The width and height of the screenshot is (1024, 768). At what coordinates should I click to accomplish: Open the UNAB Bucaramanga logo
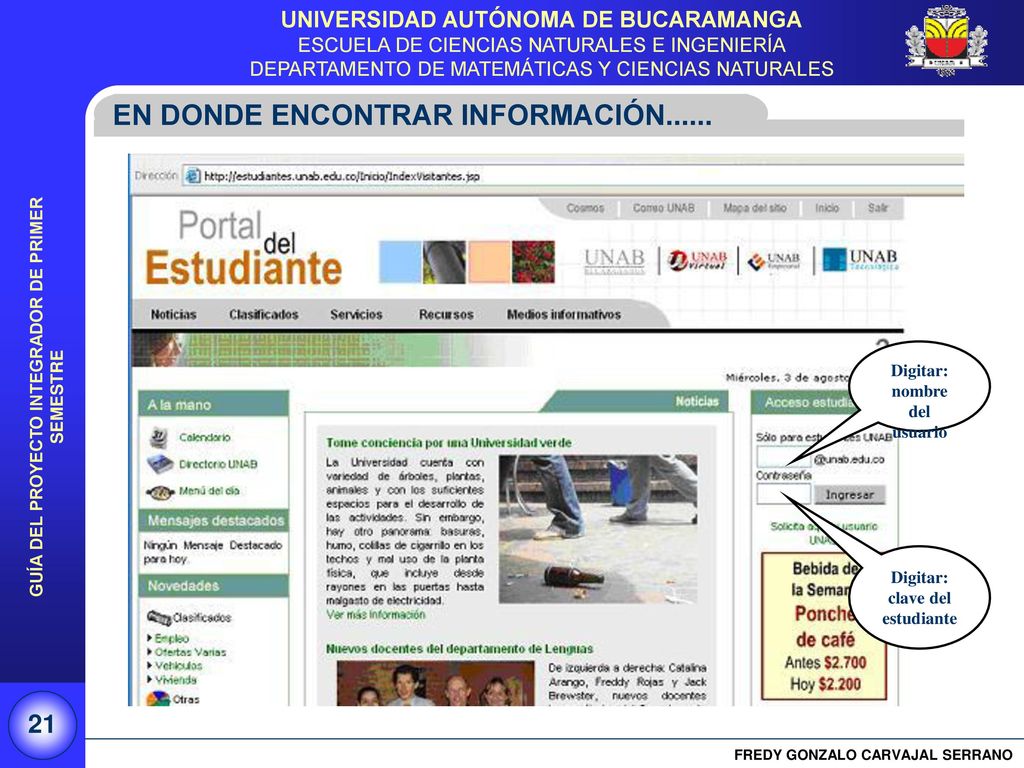(x=614, y=261)
